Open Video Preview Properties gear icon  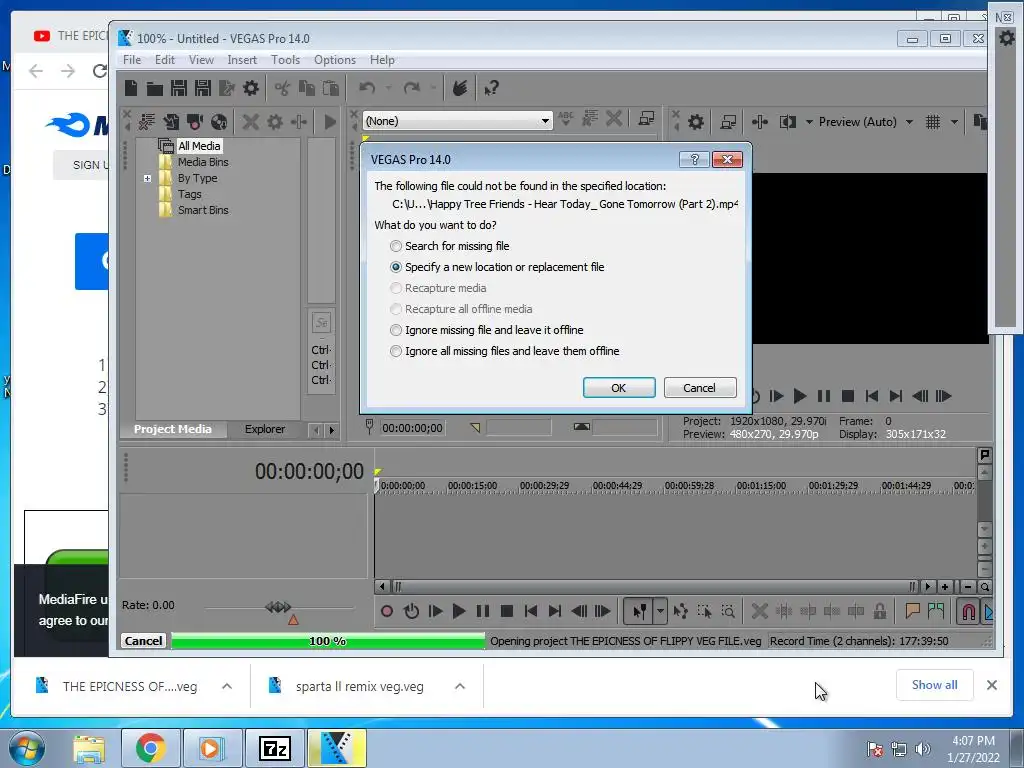click(x=696, y=122)
